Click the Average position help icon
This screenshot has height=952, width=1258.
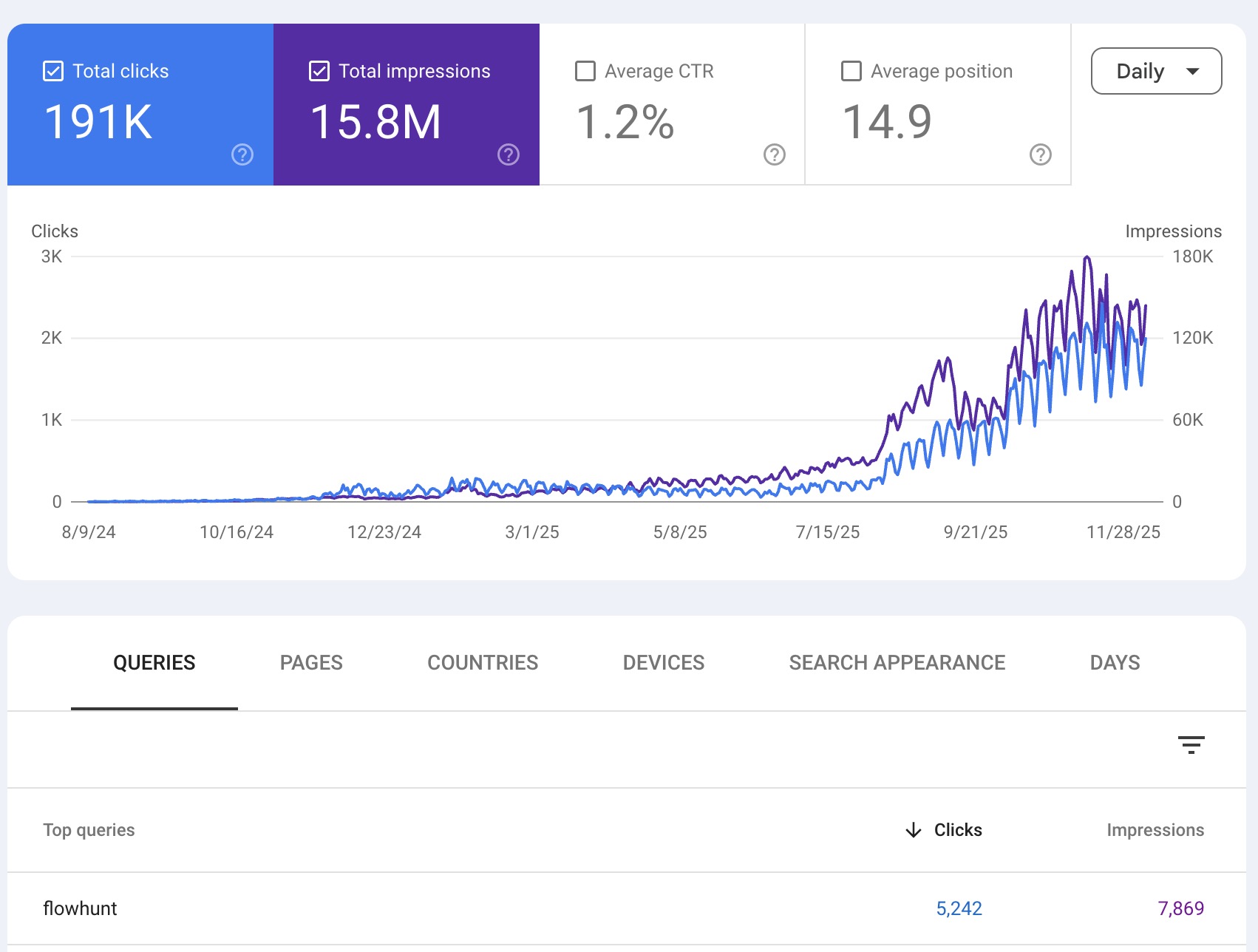tap(1041, 155)
